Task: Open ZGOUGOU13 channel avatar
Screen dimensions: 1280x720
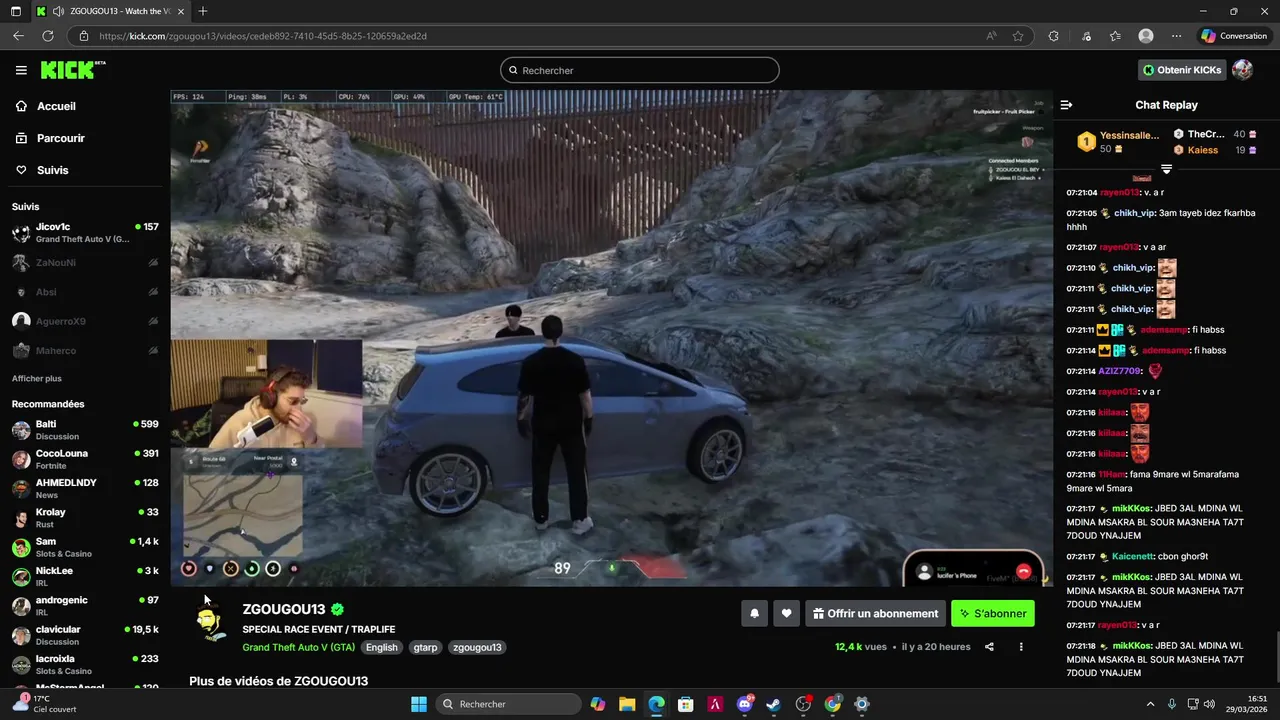Action: click(x=209, y=622)
